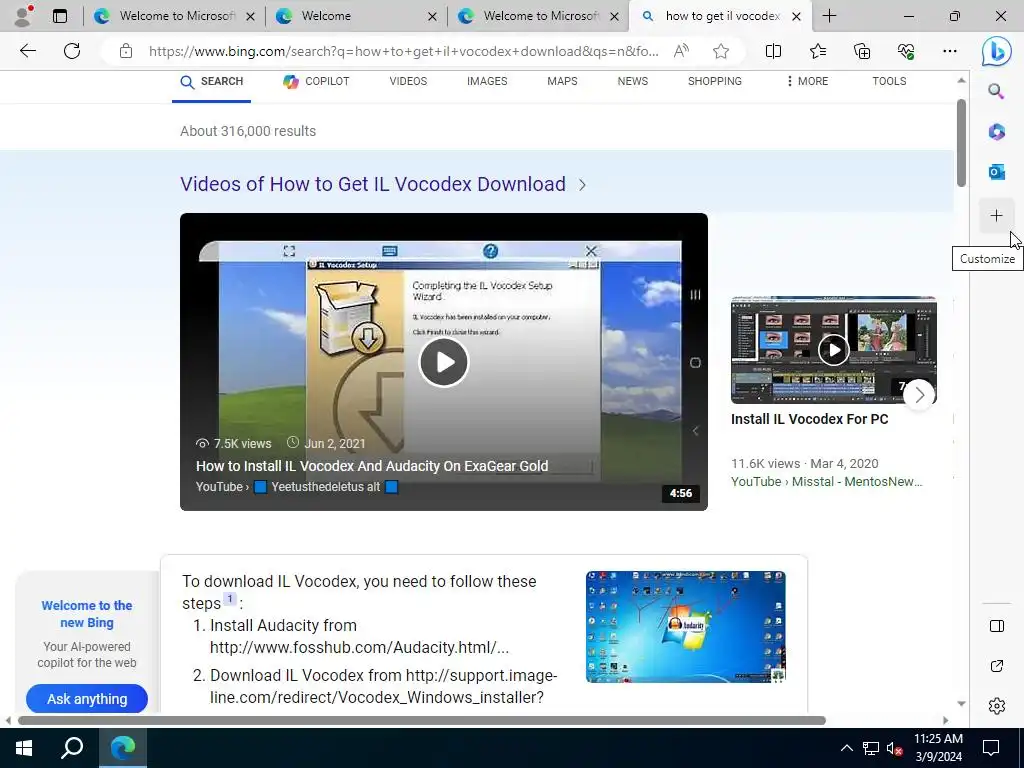Click Windows Start button
Image resolution: width=1024 pixels, height=768 pixels.
[x=24, y=748]
